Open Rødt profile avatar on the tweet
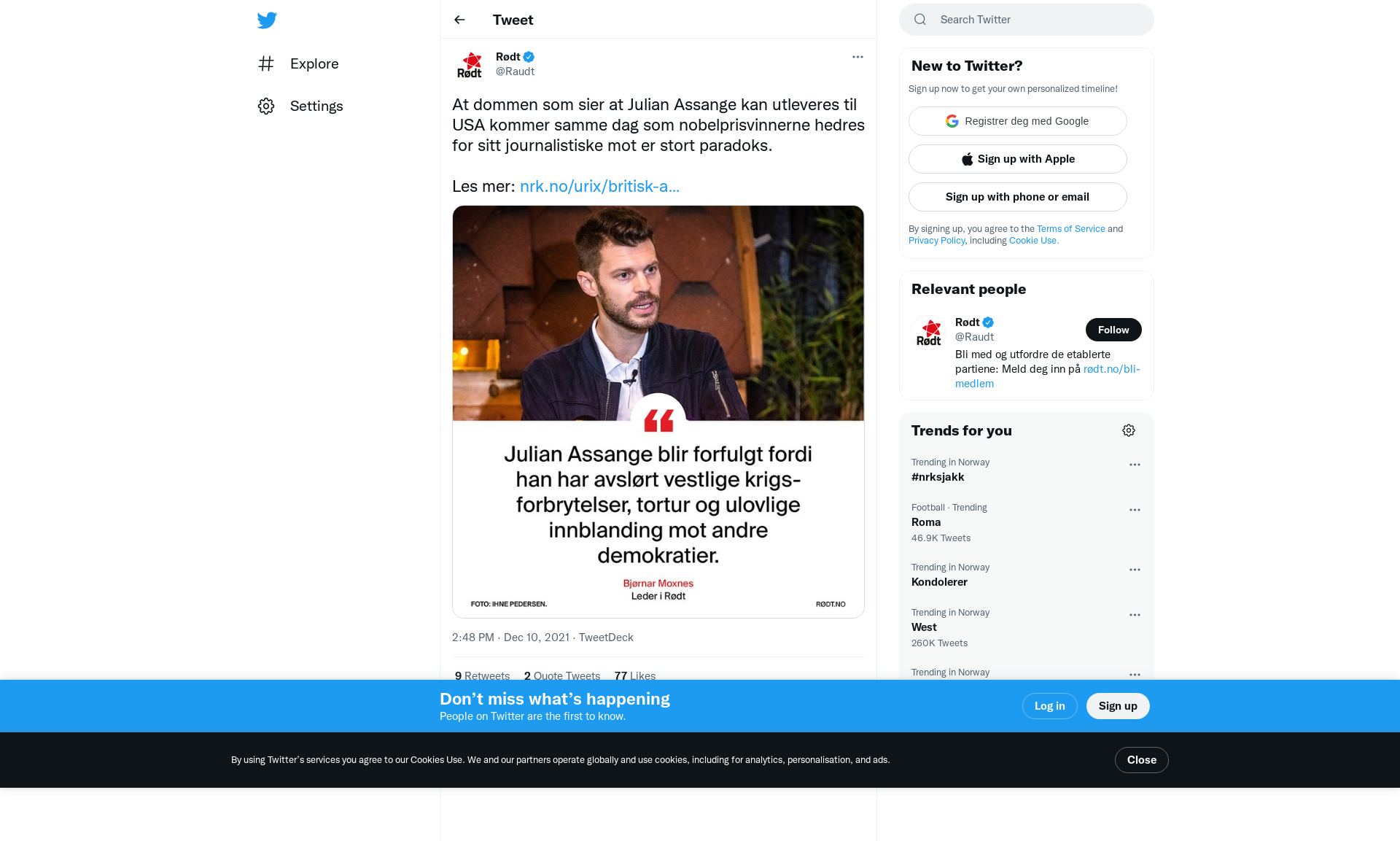Image resolution: width=1400 pixels, height=841 pixels. click(x=470, y=64)
